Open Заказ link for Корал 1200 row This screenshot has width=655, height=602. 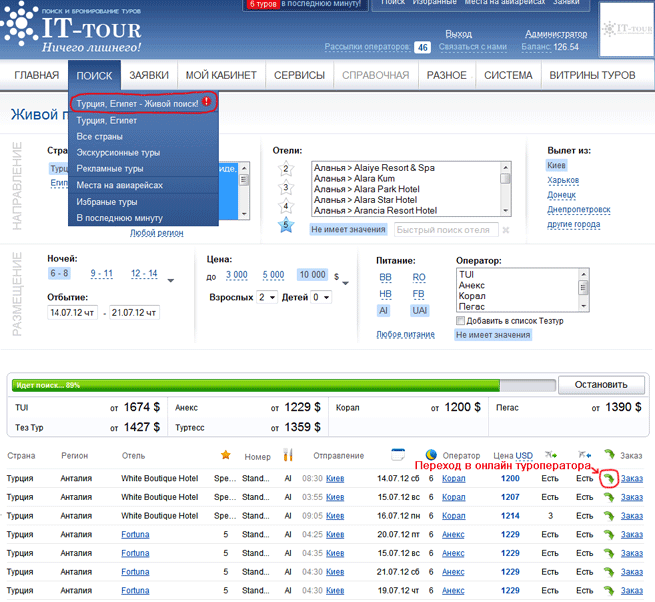[632, 478]
